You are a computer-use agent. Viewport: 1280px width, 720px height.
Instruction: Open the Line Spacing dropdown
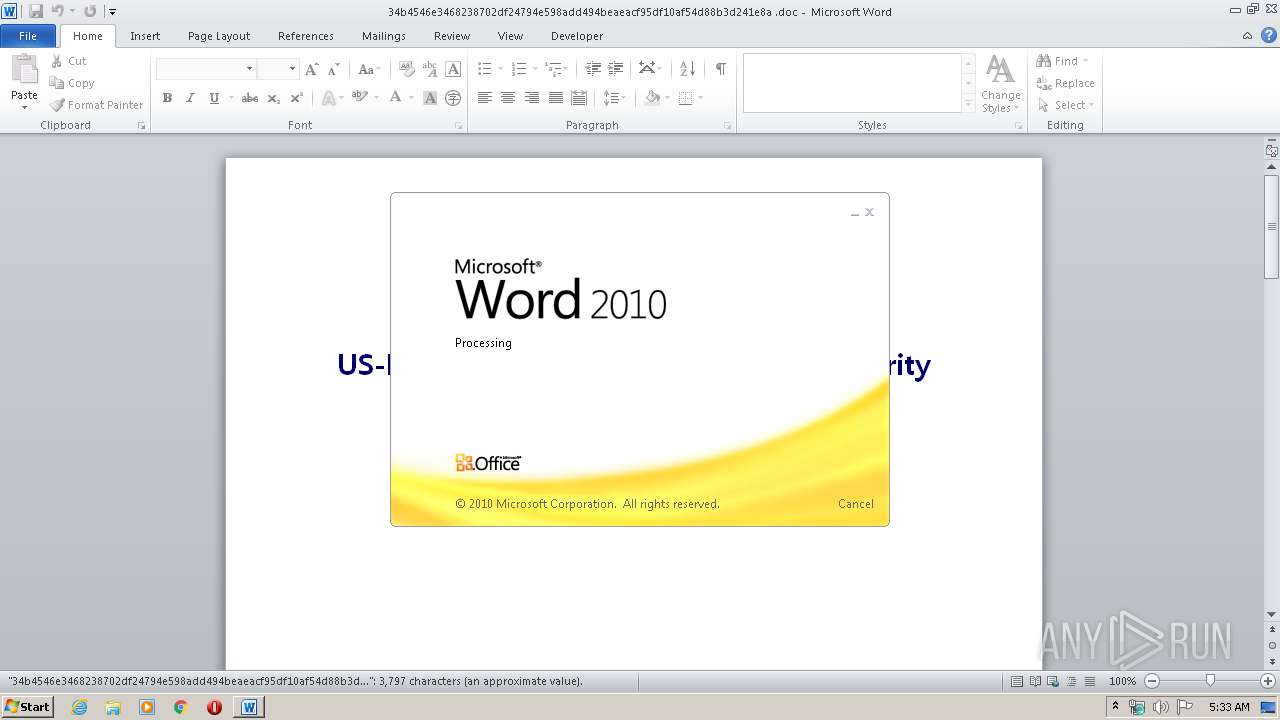614,98
